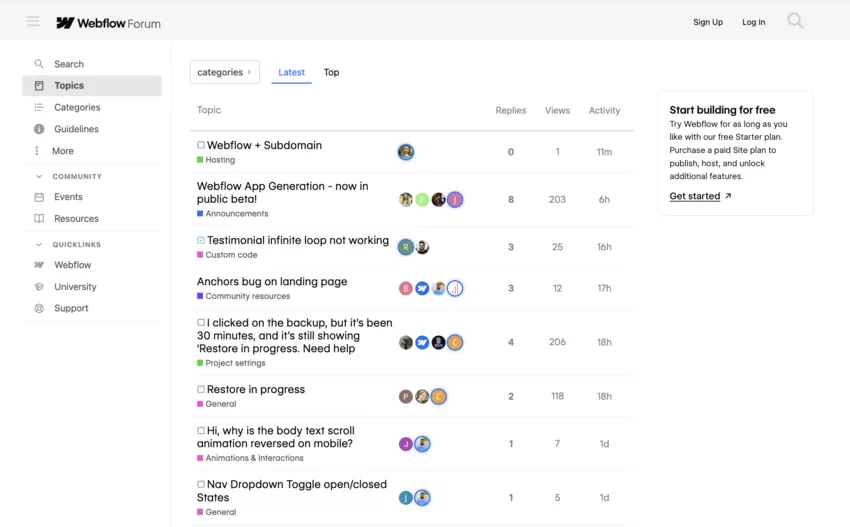
Task: Click the Events calendar icon
Action: (39, 197)
